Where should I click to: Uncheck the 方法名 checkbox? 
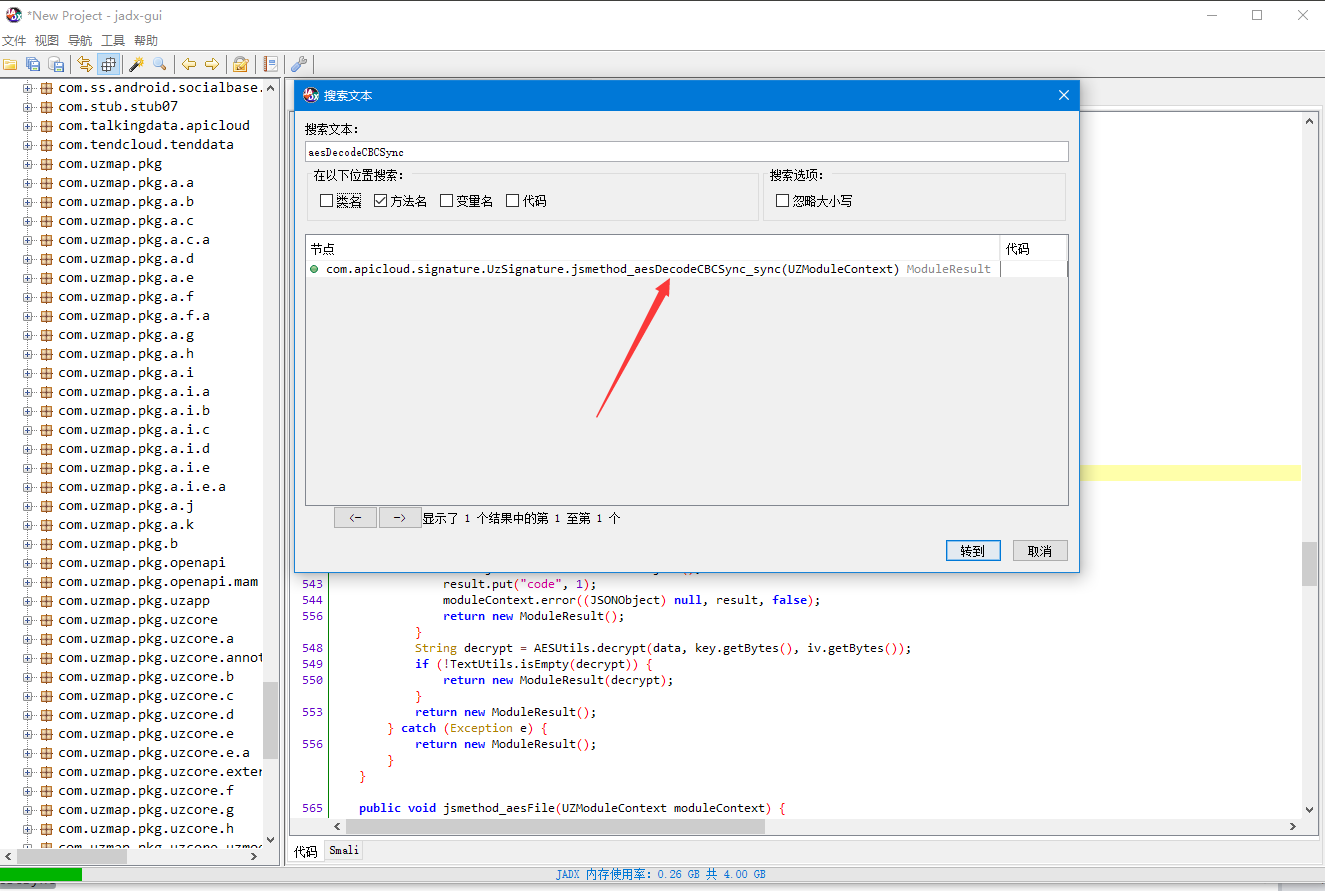[x=380, y=201]
